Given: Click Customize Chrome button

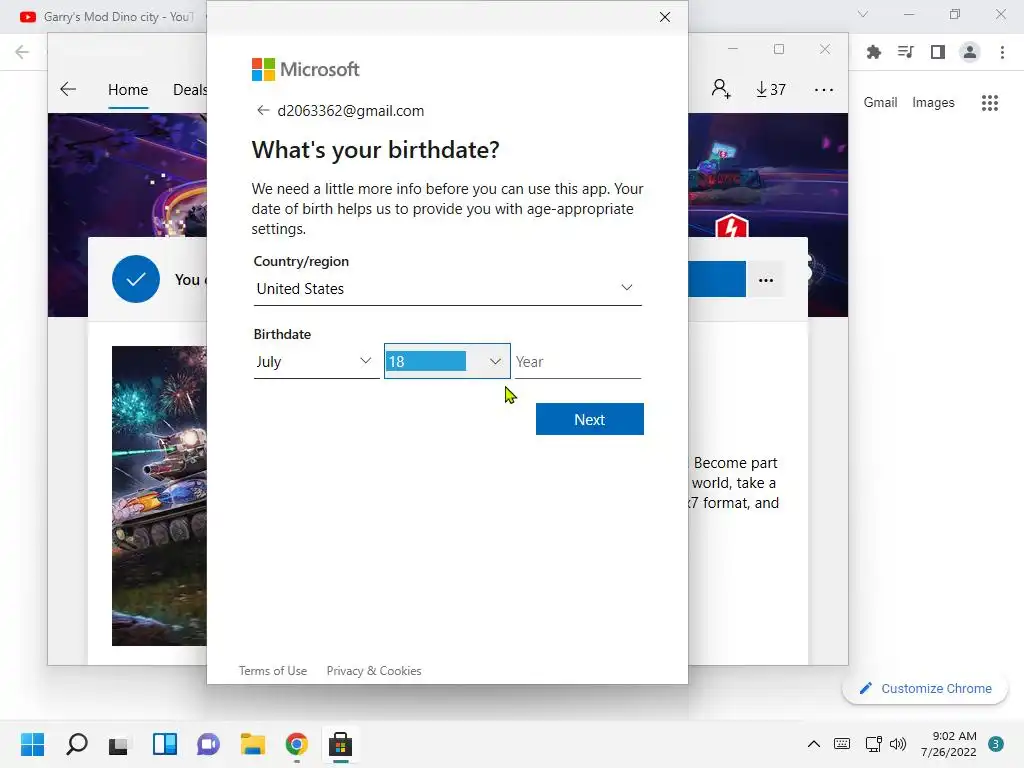Looking at the screenshot, I should click(925, 688).
